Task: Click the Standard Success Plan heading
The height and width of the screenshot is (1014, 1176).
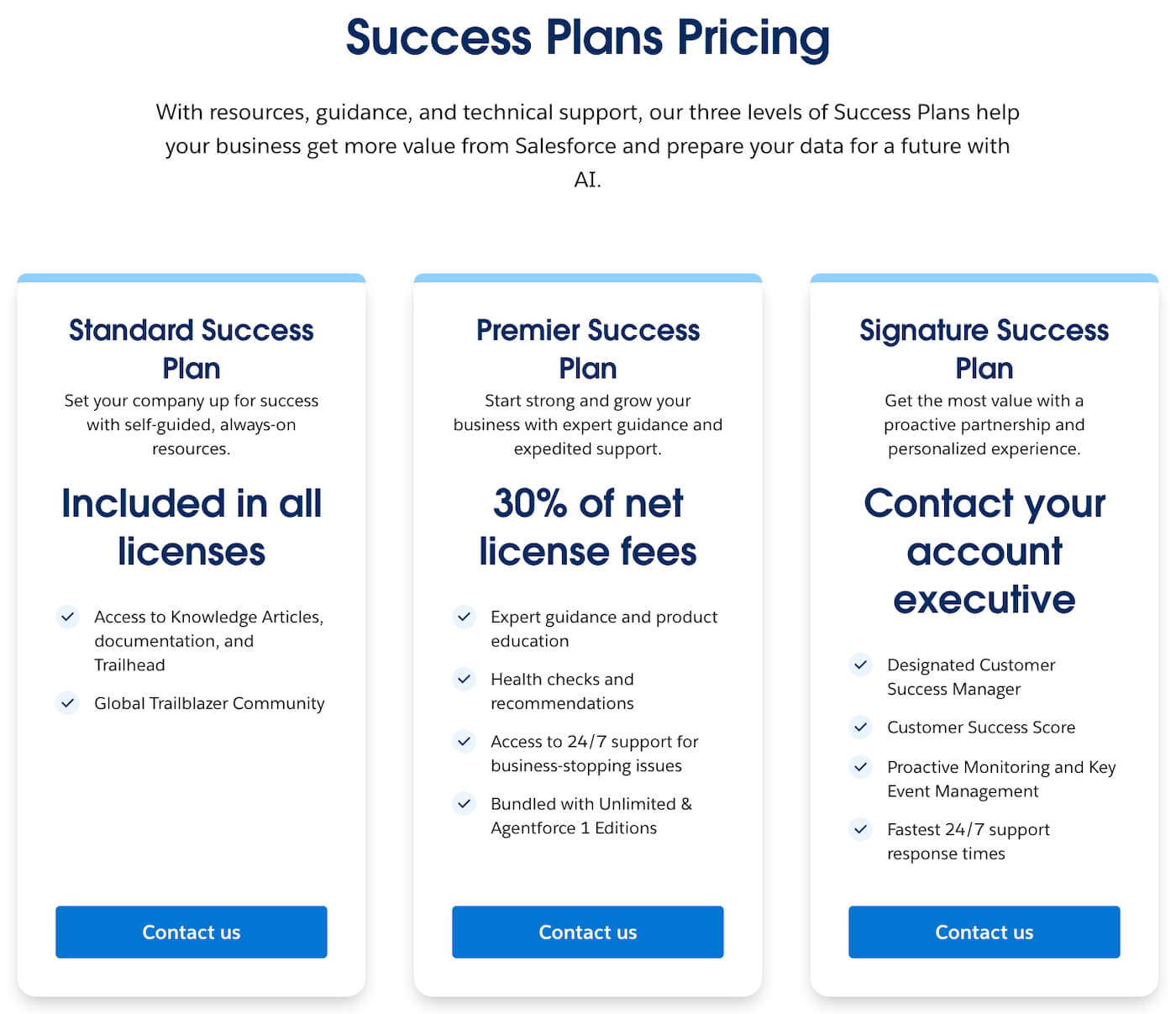Action: click(x=192, y=349)
